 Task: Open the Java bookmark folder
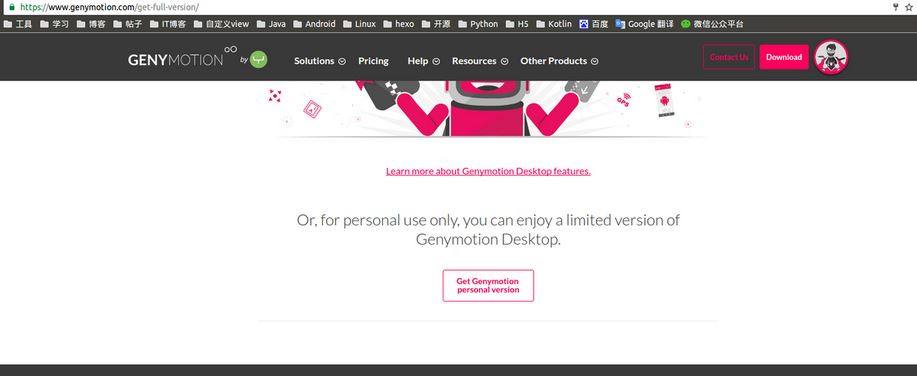pos(271,24)
